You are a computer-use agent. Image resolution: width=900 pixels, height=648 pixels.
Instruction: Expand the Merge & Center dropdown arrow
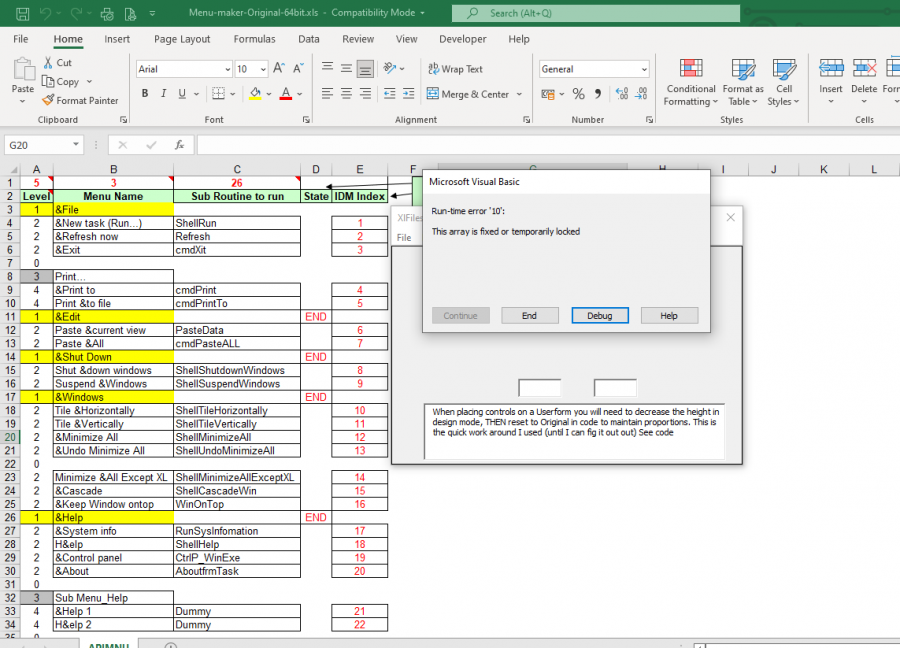(519, 94)
